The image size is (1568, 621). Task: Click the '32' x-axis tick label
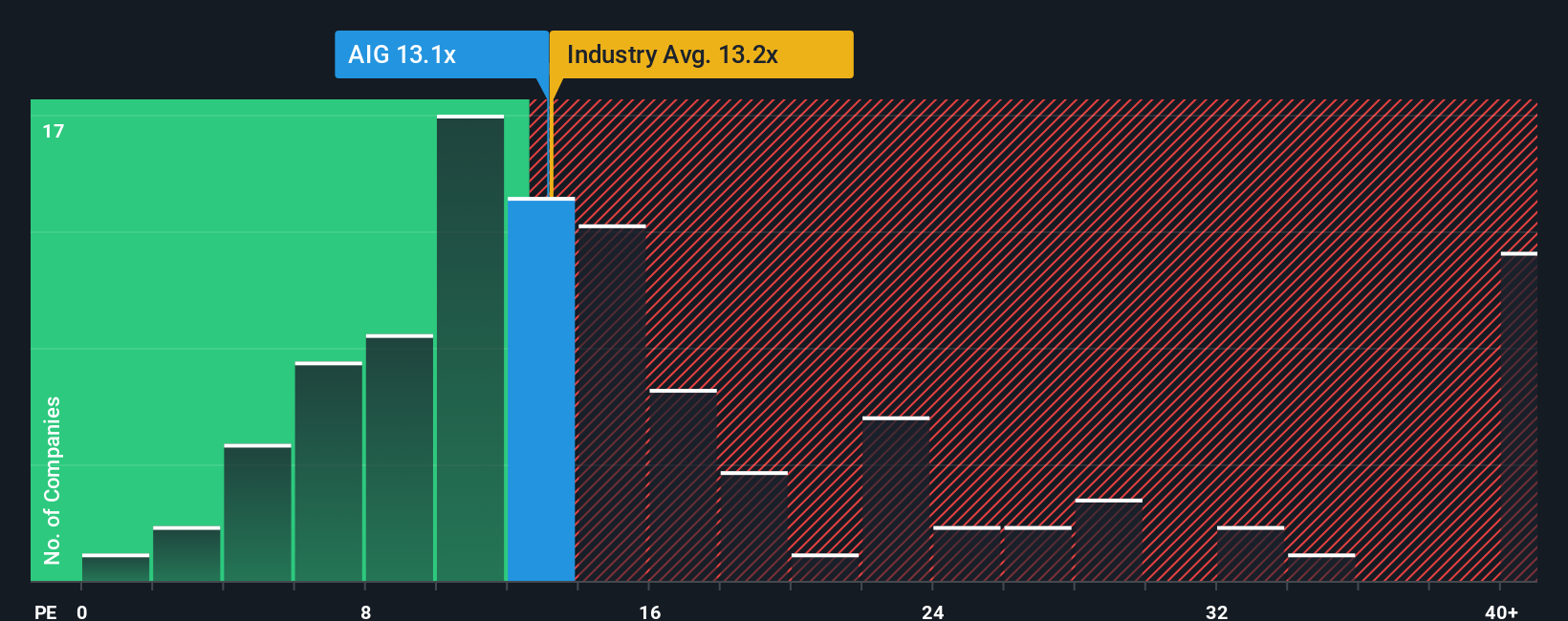point(1216,611)
